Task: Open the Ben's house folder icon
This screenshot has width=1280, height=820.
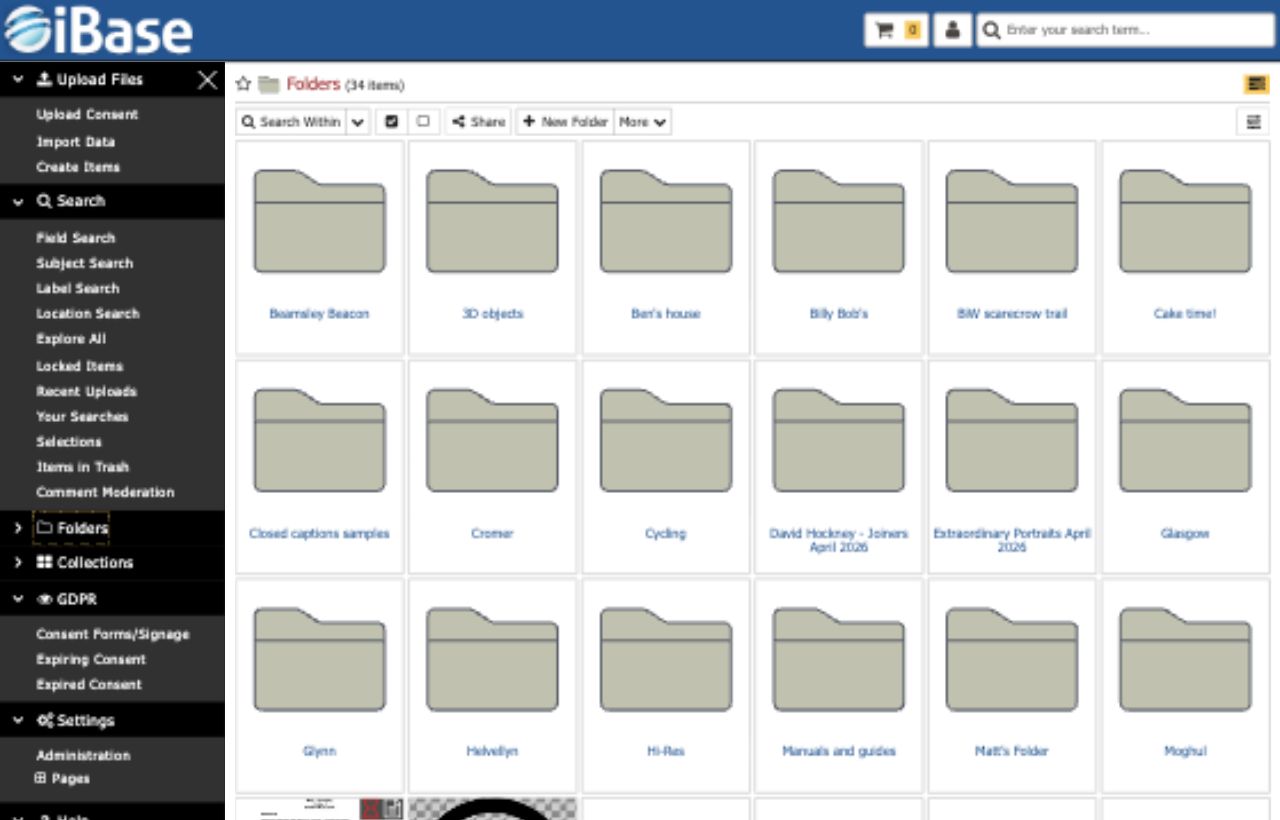Action: tap(665, 221)
